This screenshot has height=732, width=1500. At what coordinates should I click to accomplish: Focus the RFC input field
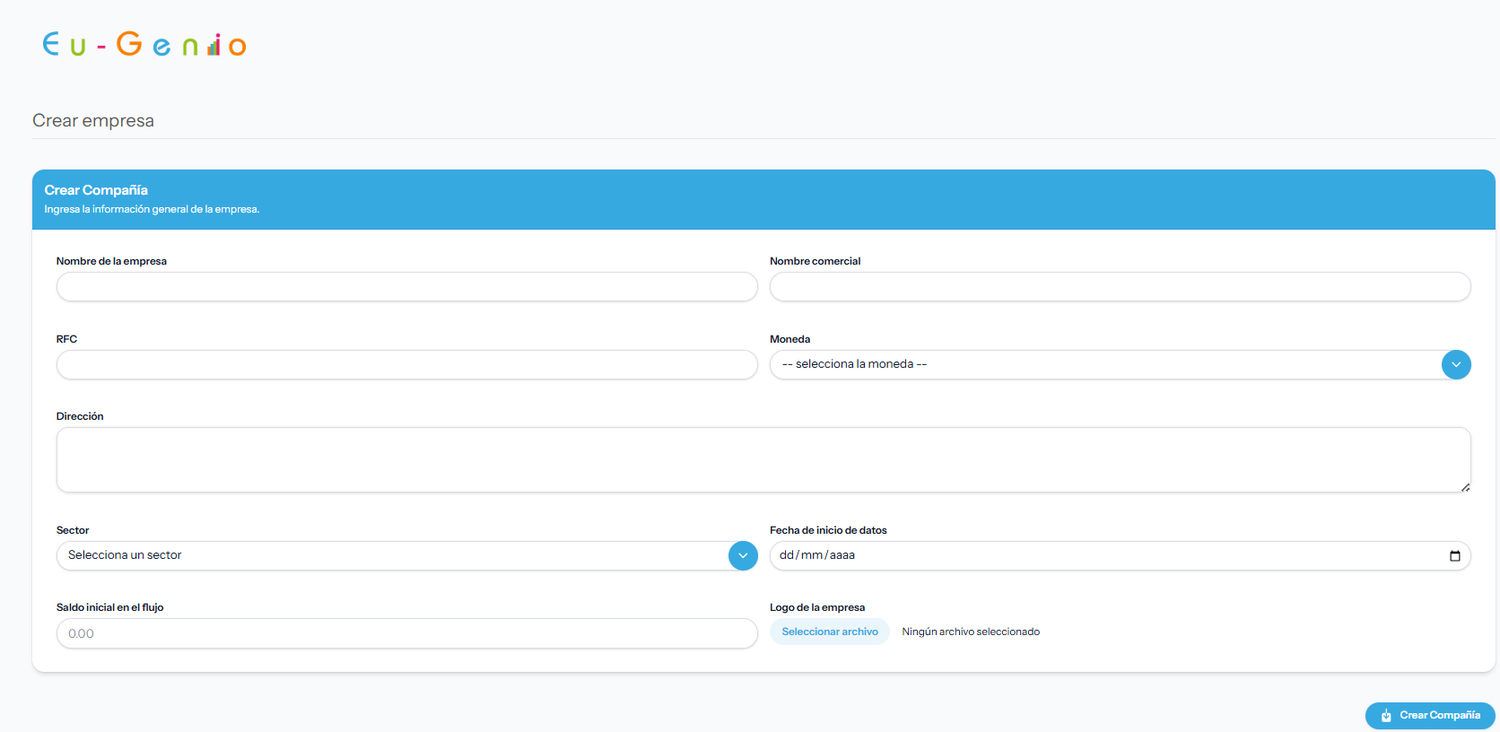[407, 365]
